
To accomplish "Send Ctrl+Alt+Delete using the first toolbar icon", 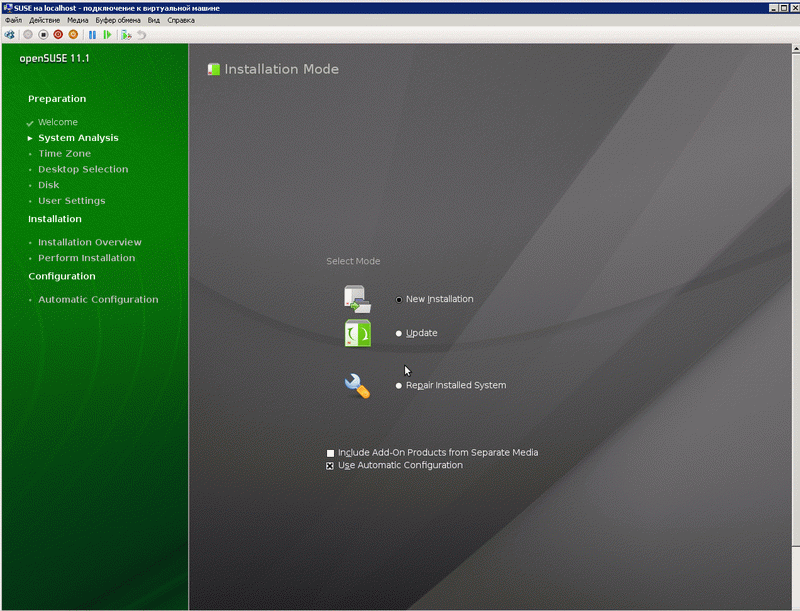I will click(x=9, y=35).
